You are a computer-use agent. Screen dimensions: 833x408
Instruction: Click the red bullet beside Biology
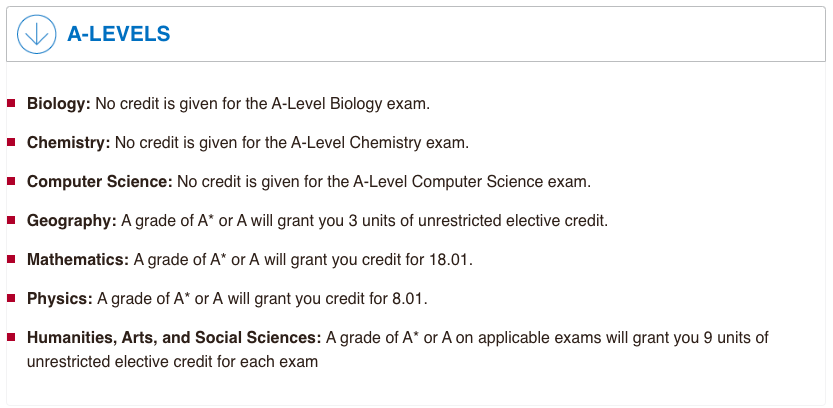[11, 103]
